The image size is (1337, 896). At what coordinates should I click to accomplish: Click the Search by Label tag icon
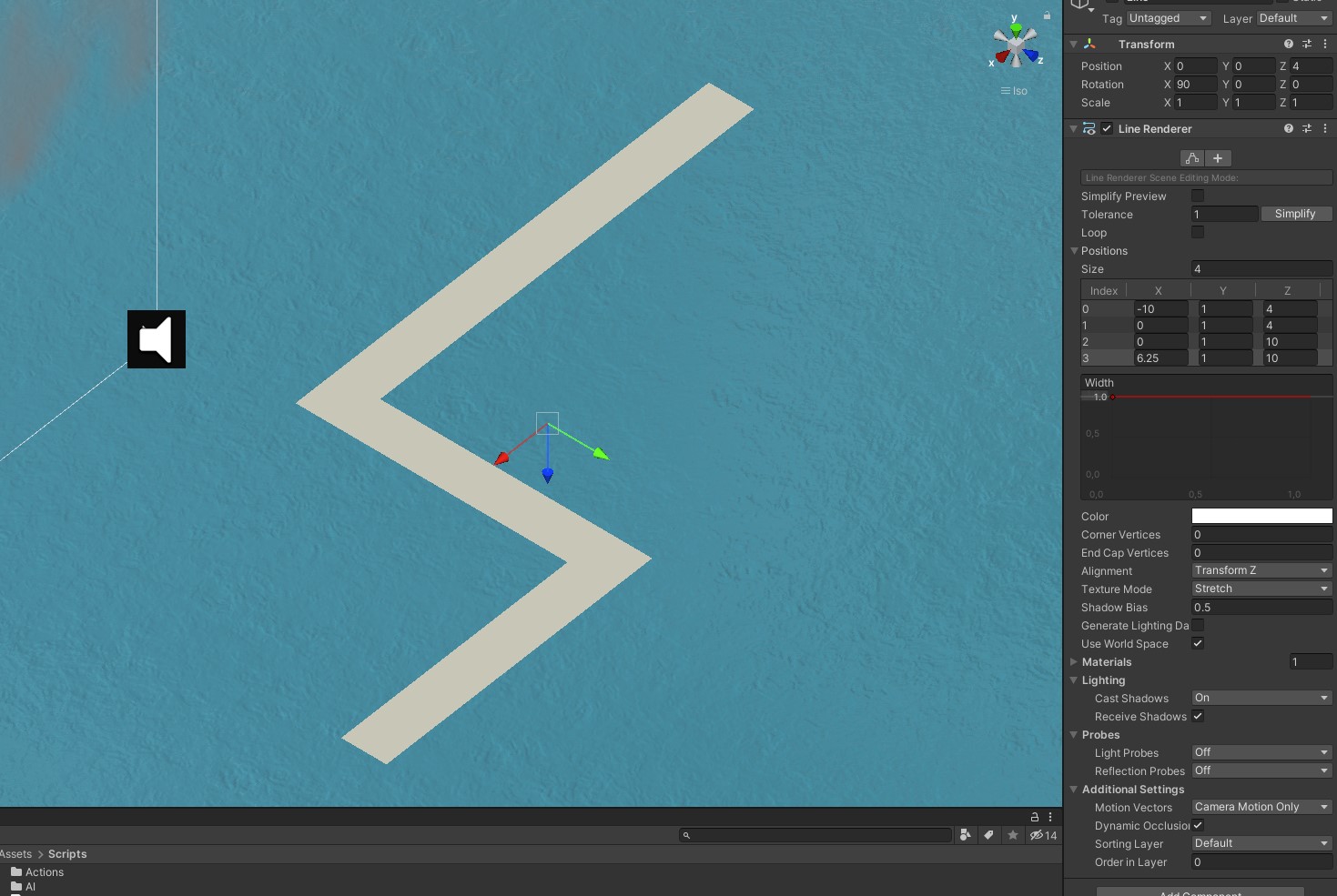988,835
